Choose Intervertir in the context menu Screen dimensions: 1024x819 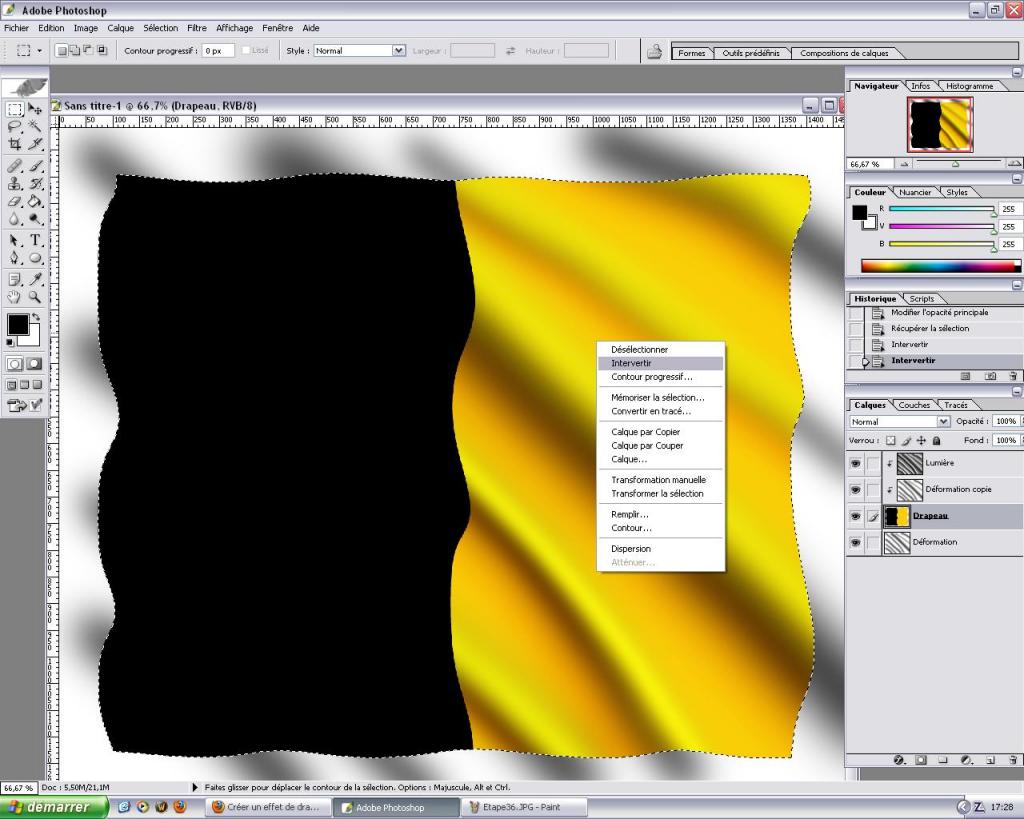click(x=660, y=363)
